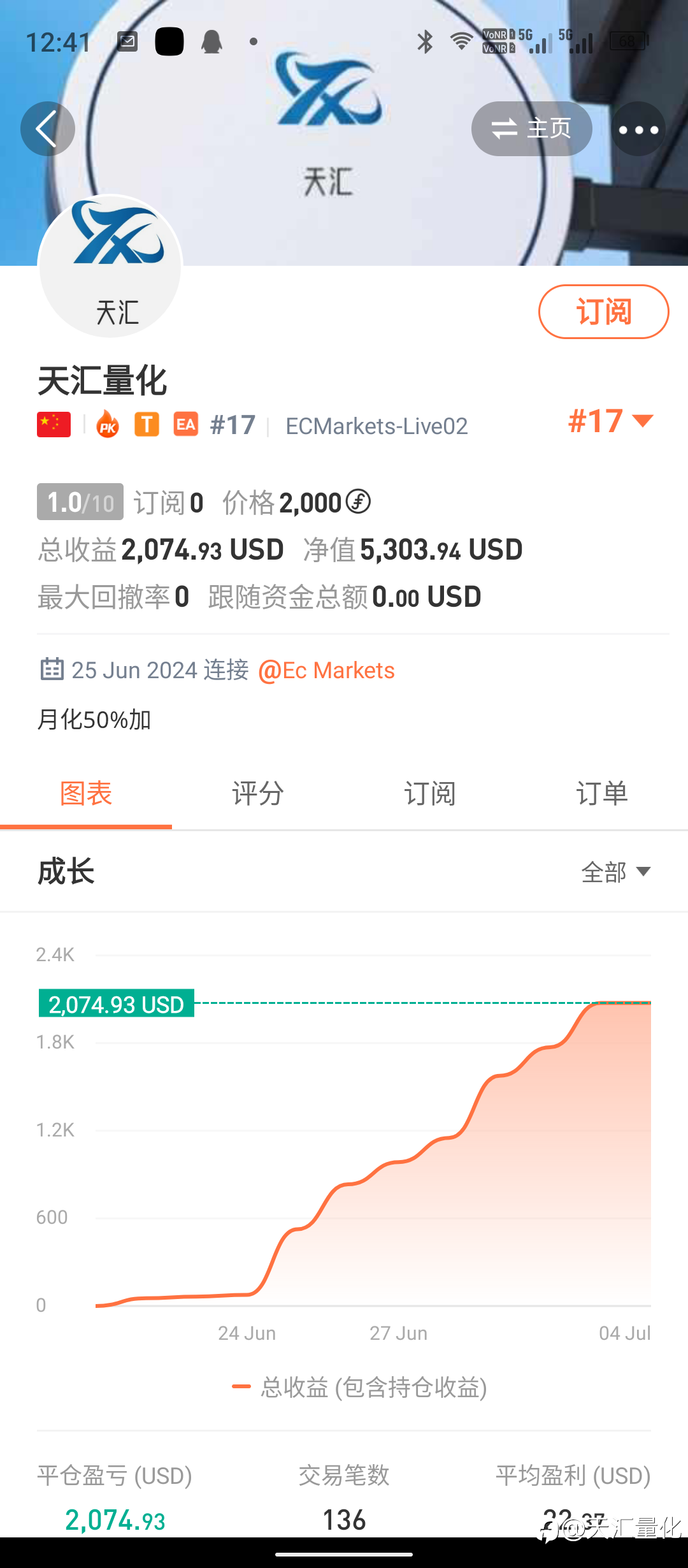
Task: Toggle the 总收益 chart legend item
Action: point(360,1387)
